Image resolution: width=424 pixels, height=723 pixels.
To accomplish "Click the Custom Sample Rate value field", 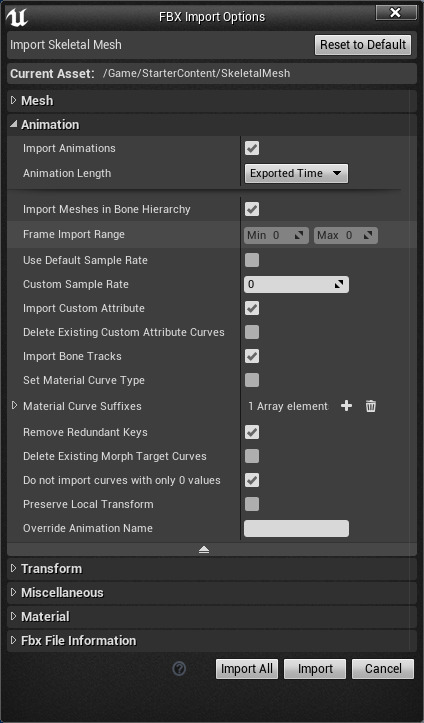I will 296,284.
